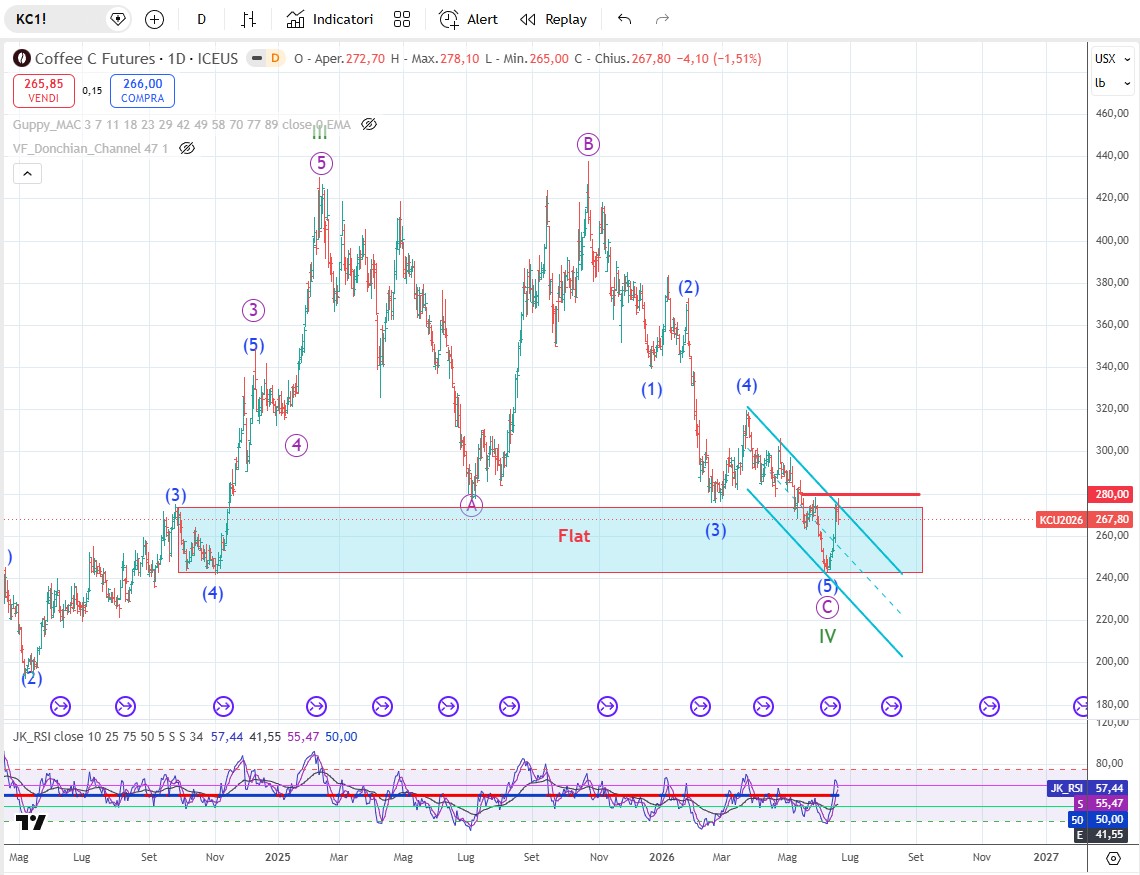
Task: Start bar Replay mode
Action: coord(553,20)
